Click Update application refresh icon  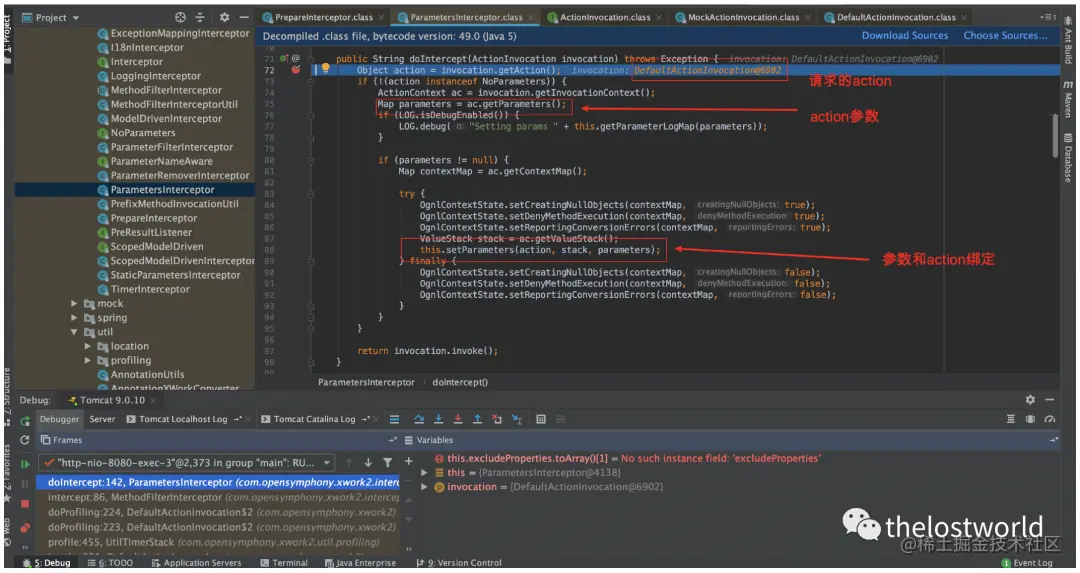tap(25, 439)
